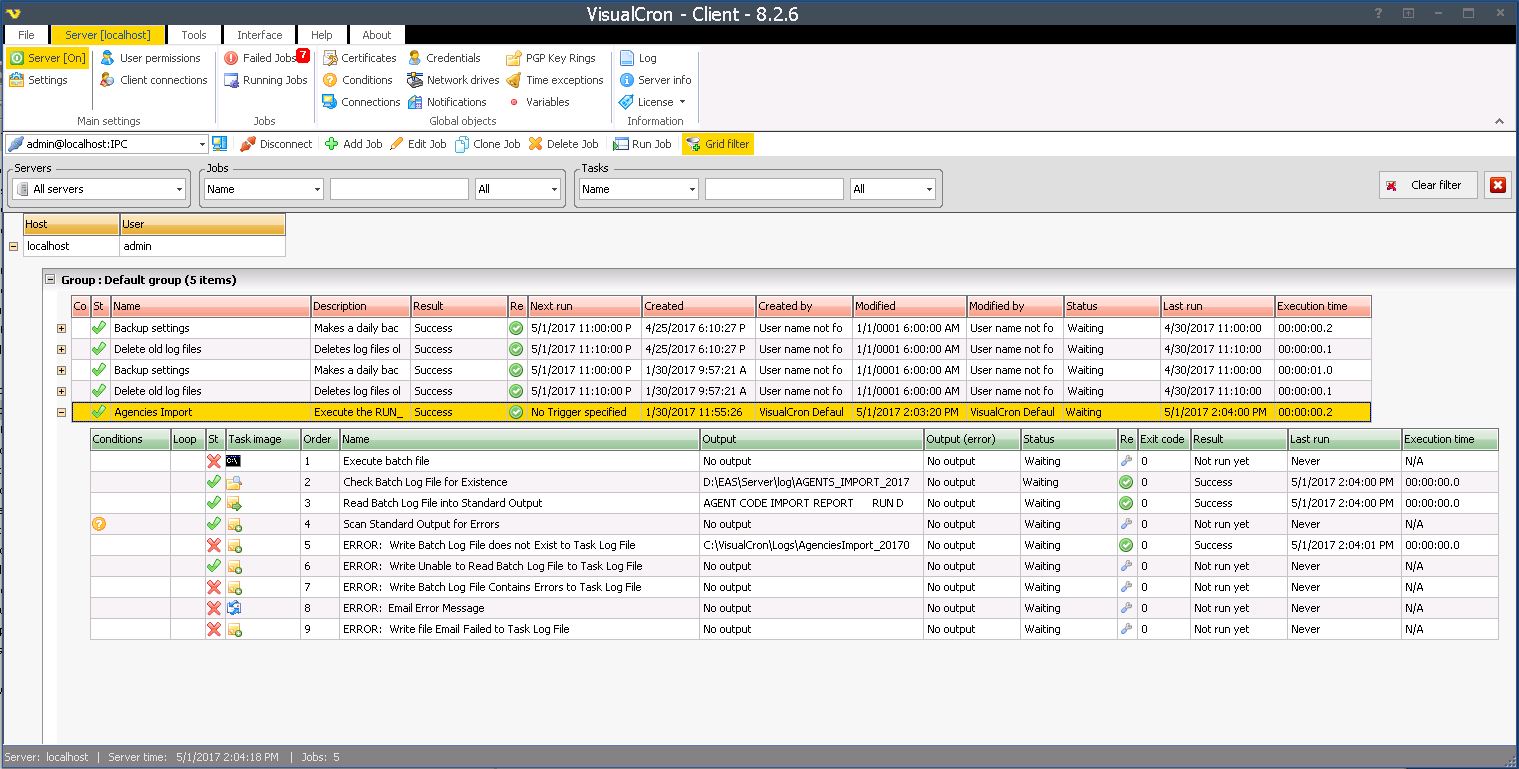Image resolution: width=1519 pixels, height=769 pixels.
Task: Open Server info
Action: coord(664,80)
